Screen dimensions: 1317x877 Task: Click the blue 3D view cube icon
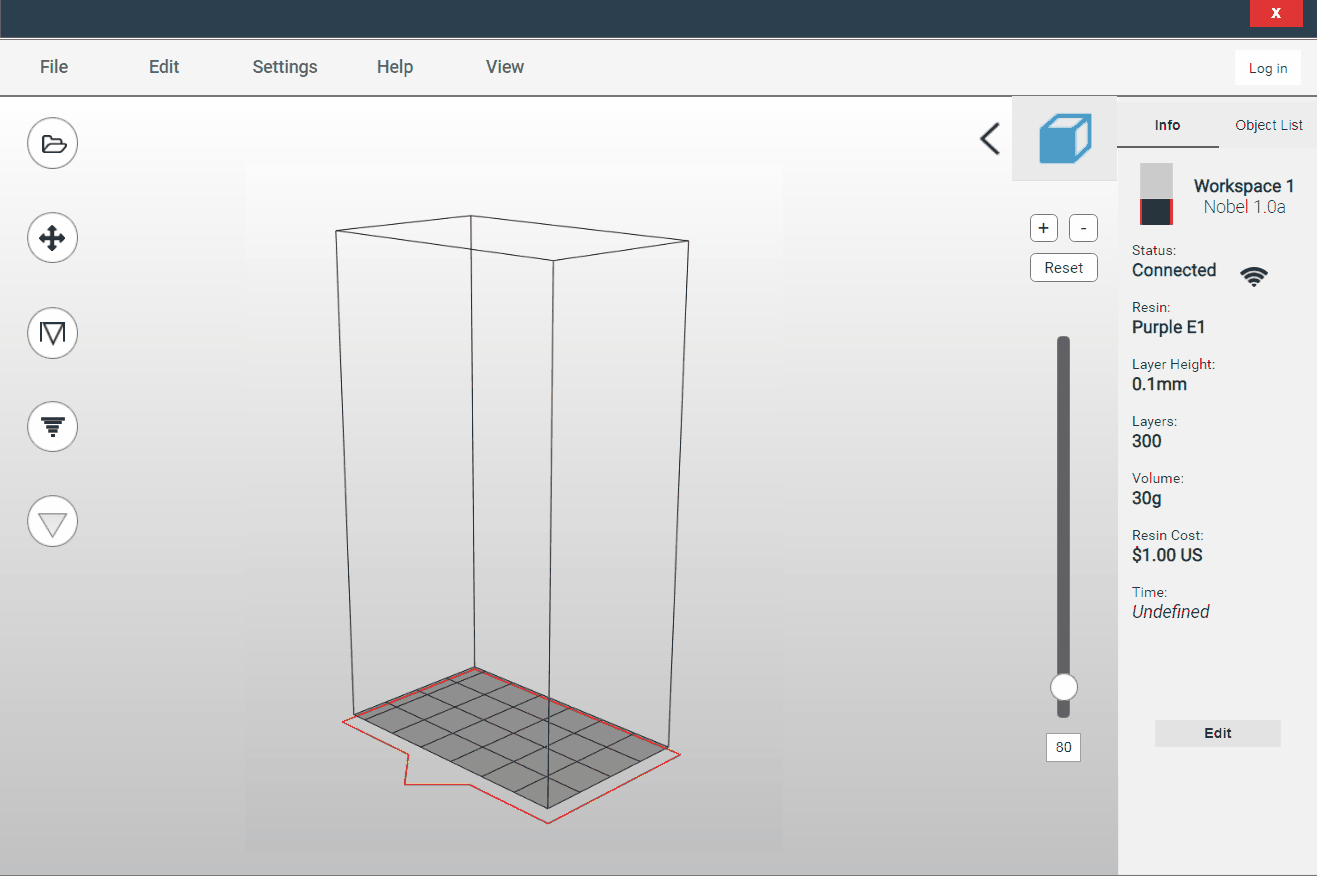1064,138
